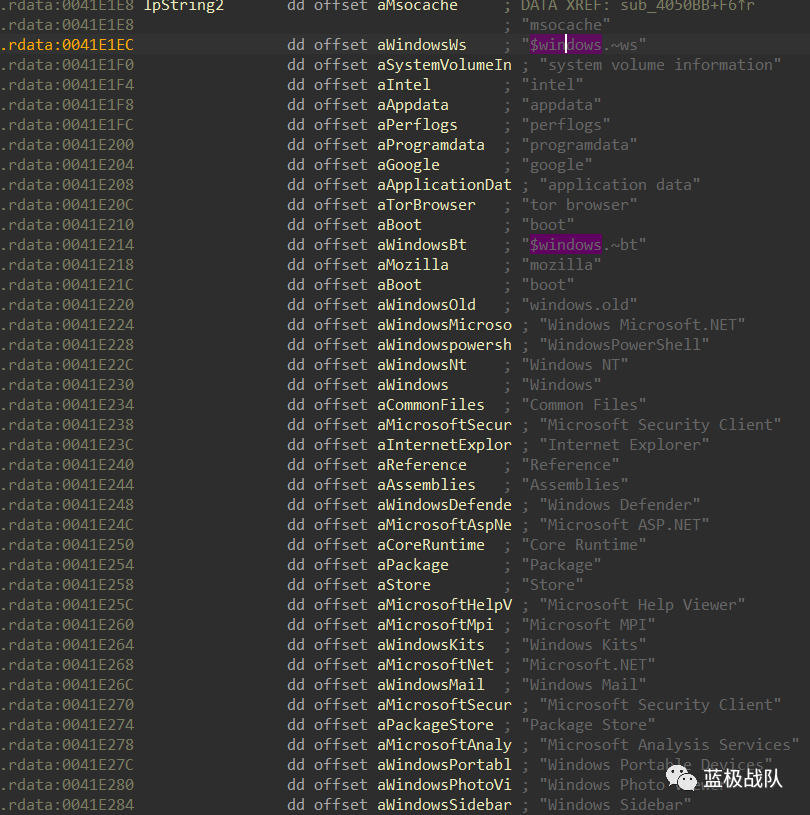Select address .rdata:0041E200

(x=67, y=145)
